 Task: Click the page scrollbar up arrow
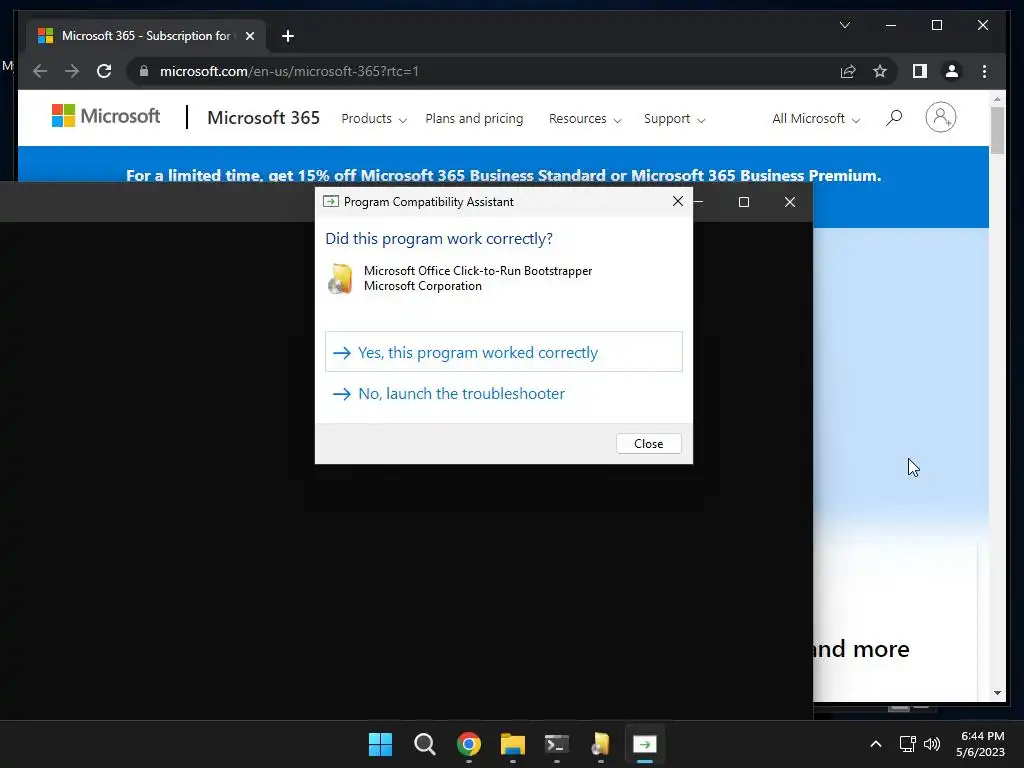[997, 99]
